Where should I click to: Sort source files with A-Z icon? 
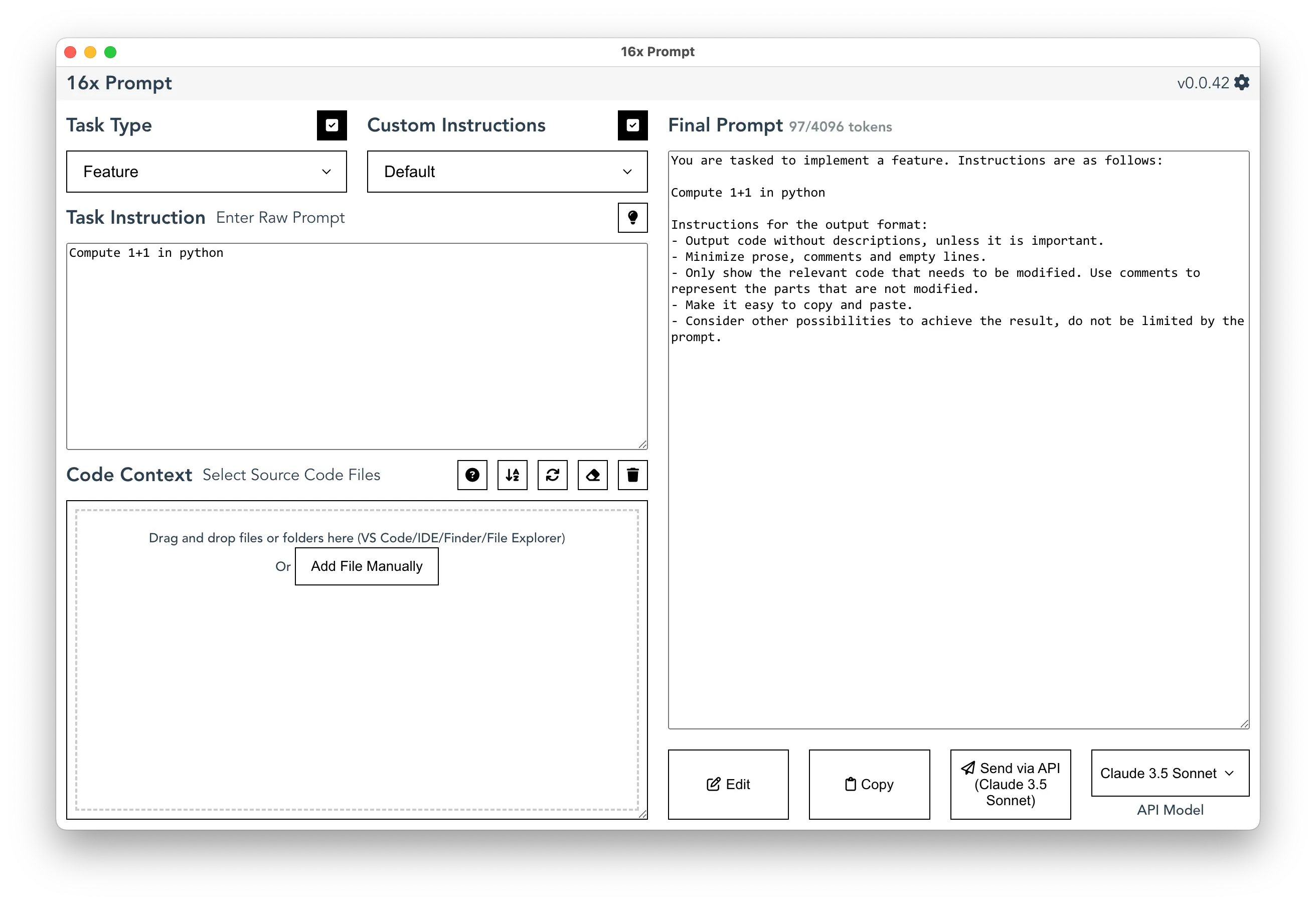pyautogui.click(x=513, y=475)
